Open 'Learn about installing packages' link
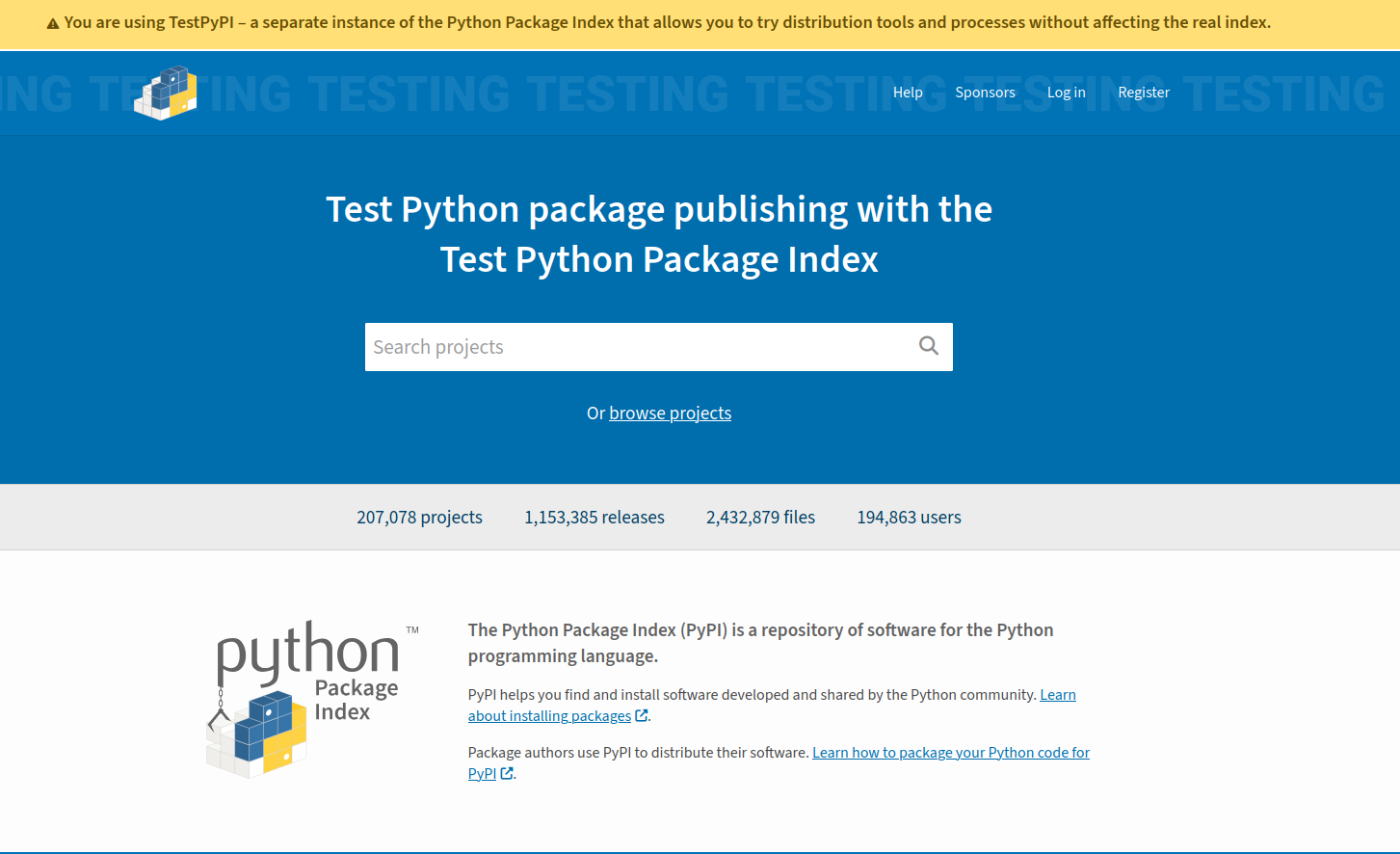This screenshot has width=1400, height=854. click(549, 716)
